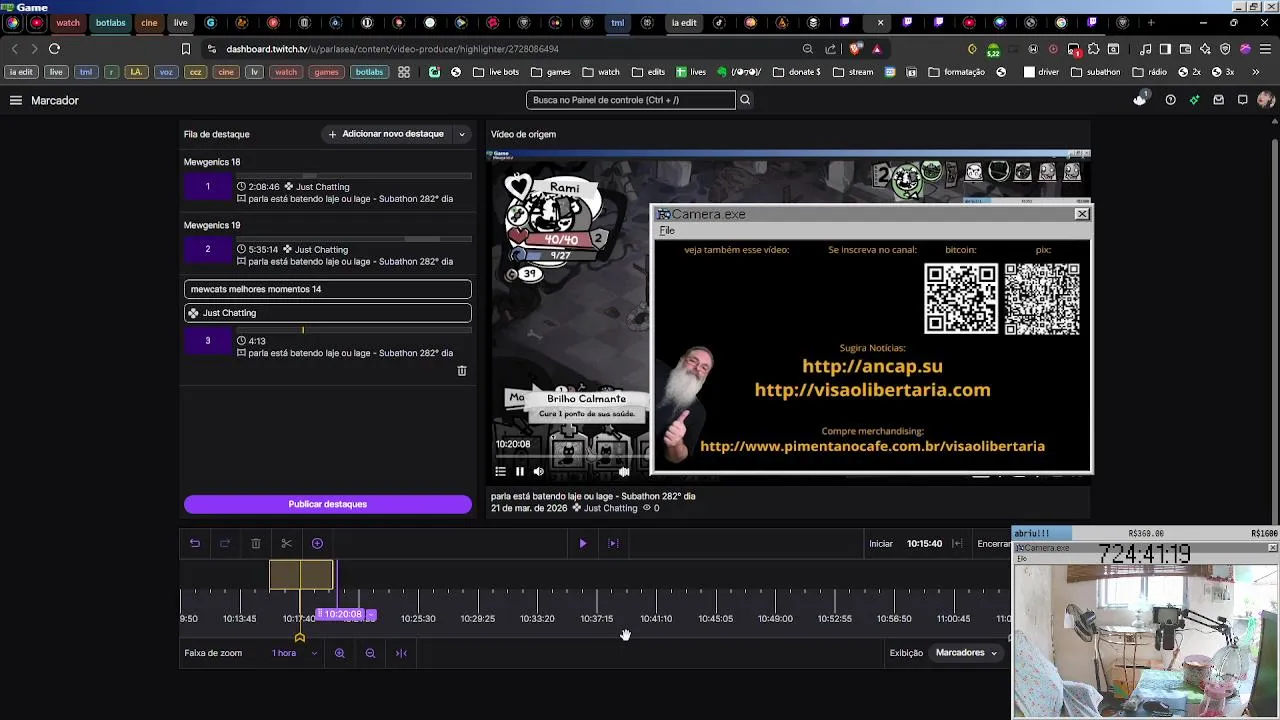Pause the source video player
This screenshot has height=720, width=1280.
[x=519, y=471]
